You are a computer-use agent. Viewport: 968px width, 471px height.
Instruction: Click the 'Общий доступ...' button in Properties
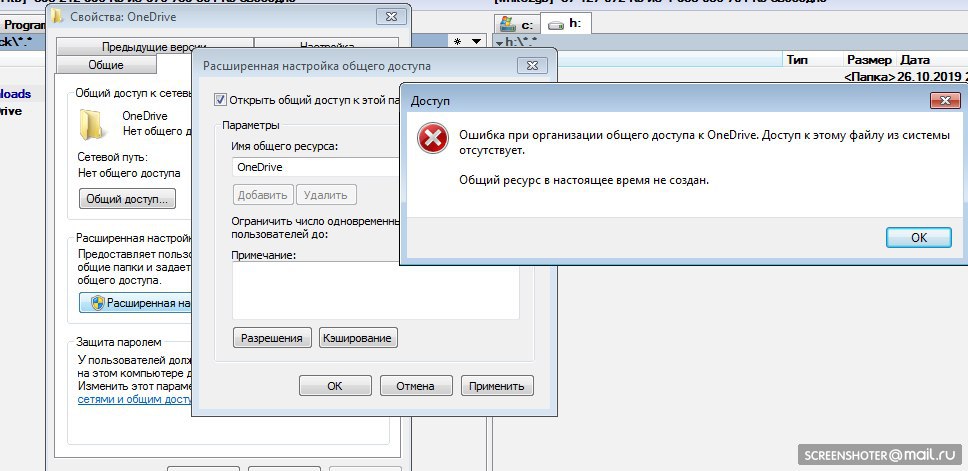coord(127,199)
